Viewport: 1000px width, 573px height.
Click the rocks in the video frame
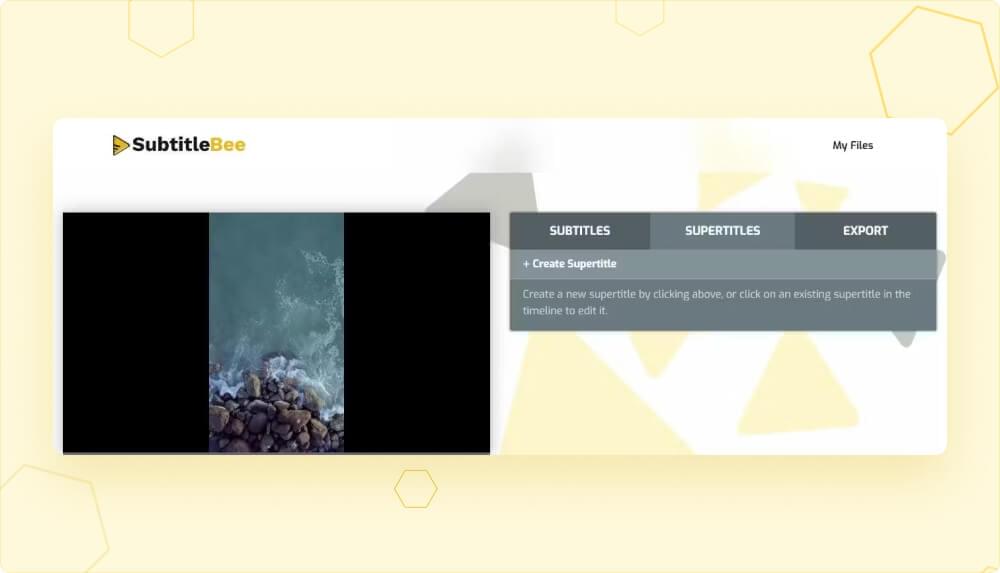tap(270, 415)
